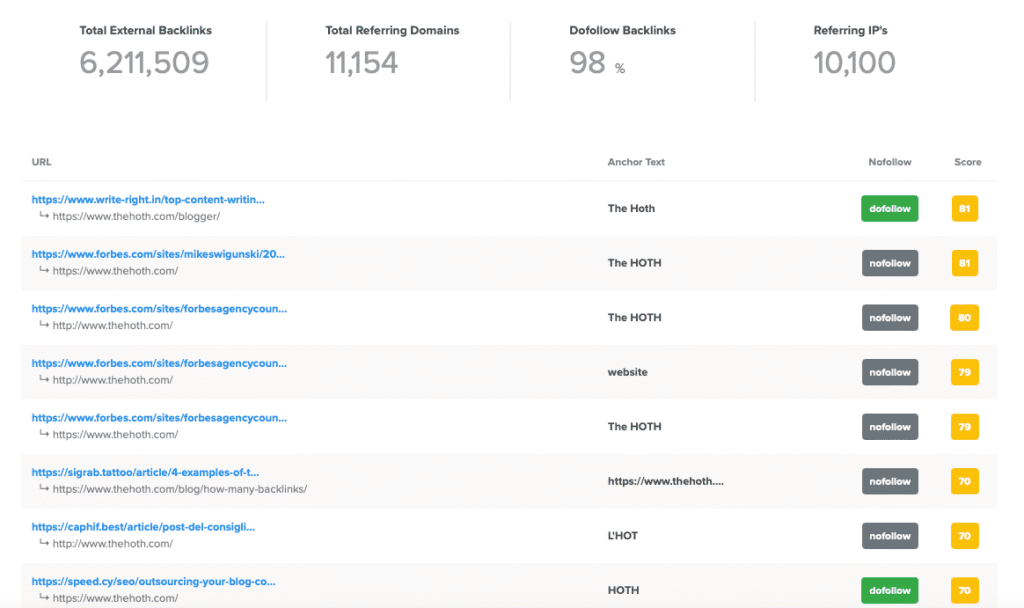
Task: Open the forbes.com mikeswigunski backlink
Action: (158, 254)
